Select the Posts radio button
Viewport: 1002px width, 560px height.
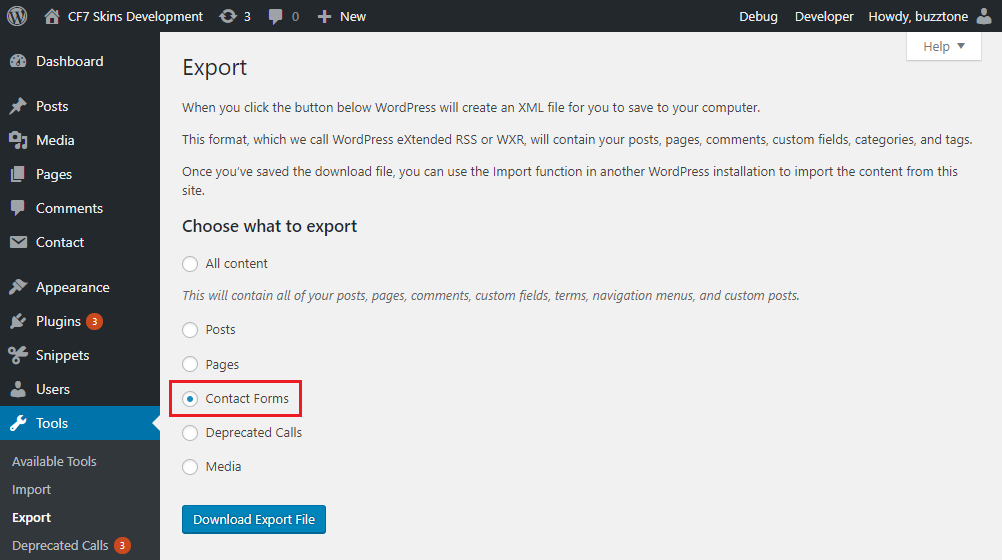pyautogui.click(x=190, y=330)
